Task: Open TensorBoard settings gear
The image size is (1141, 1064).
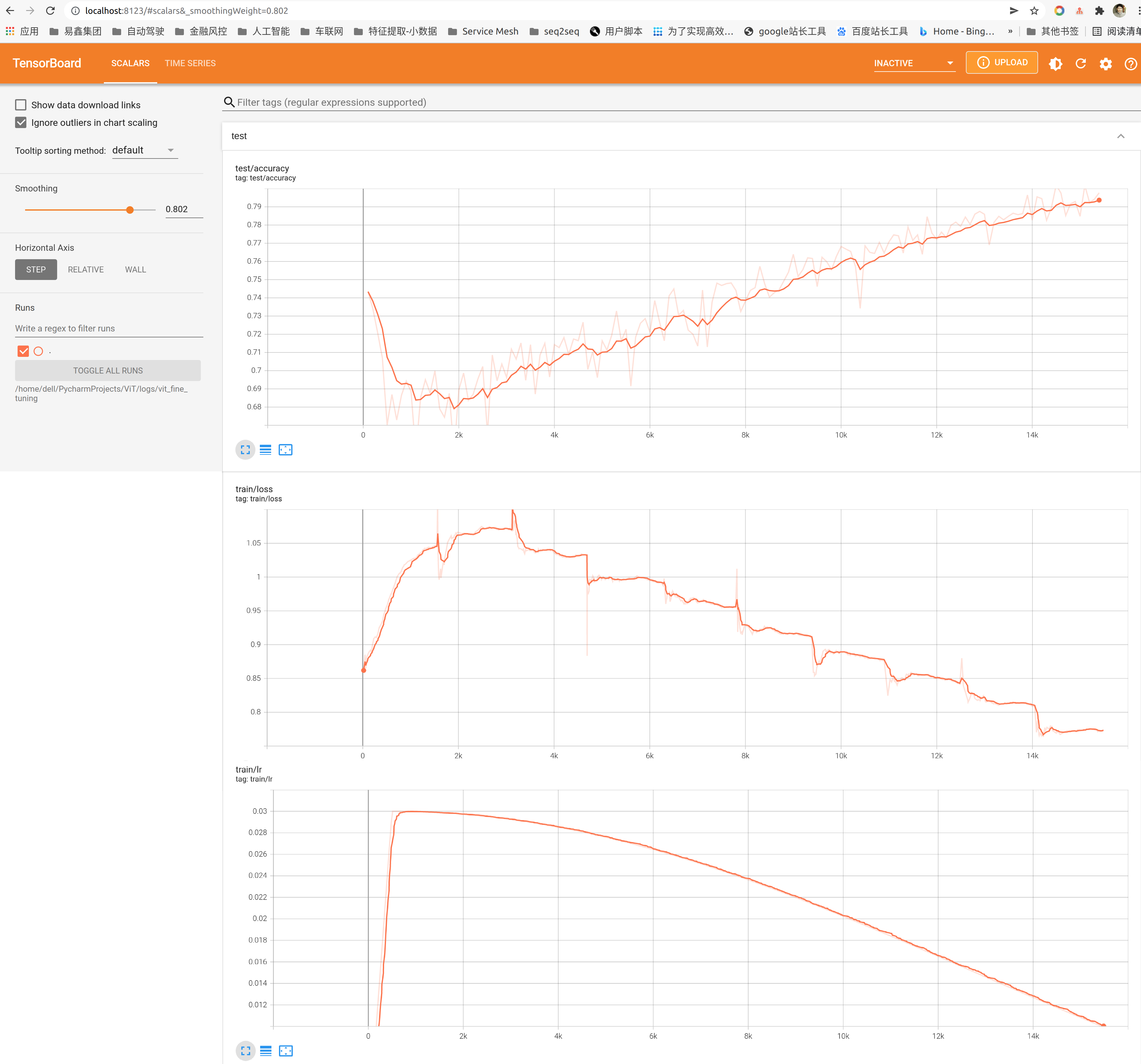Action: [1106, 63]
